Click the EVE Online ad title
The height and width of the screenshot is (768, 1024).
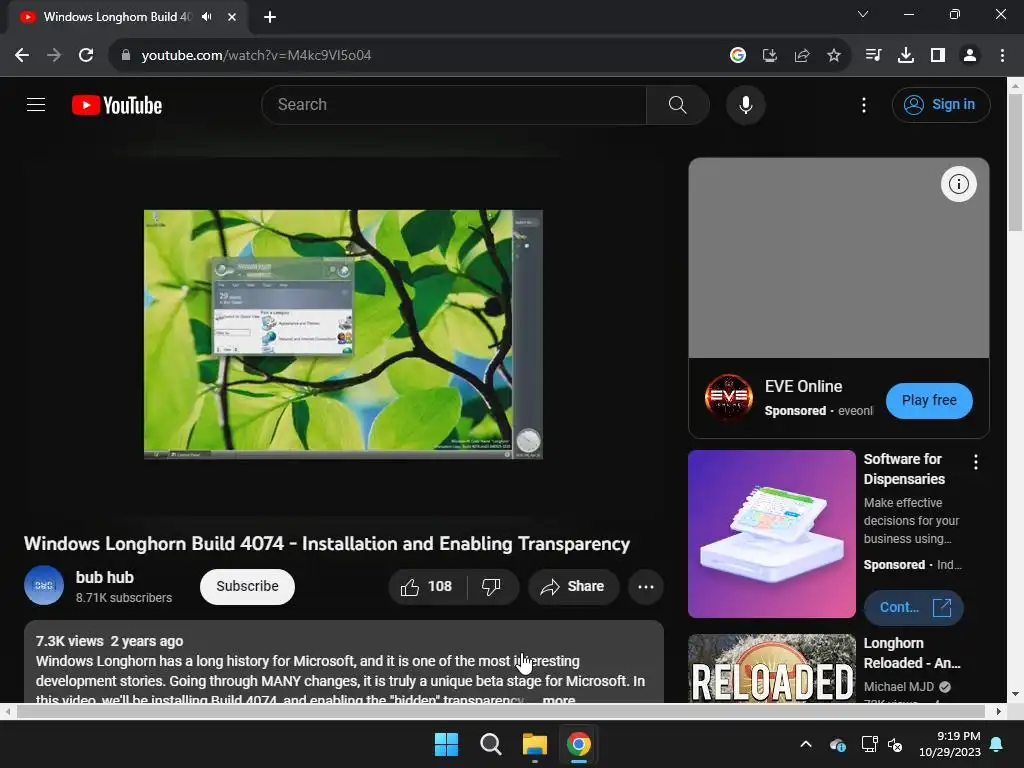click(x=803, y=387)
